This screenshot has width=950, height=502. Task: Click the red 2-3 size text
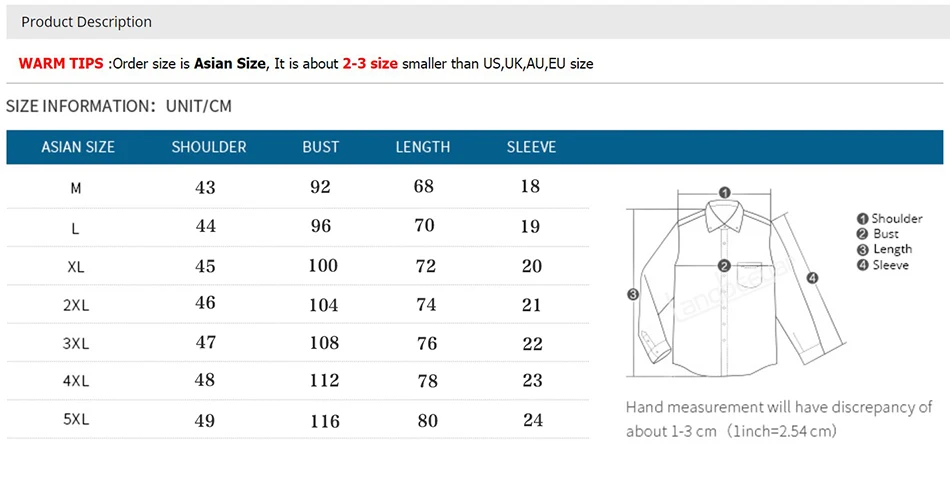370,64
